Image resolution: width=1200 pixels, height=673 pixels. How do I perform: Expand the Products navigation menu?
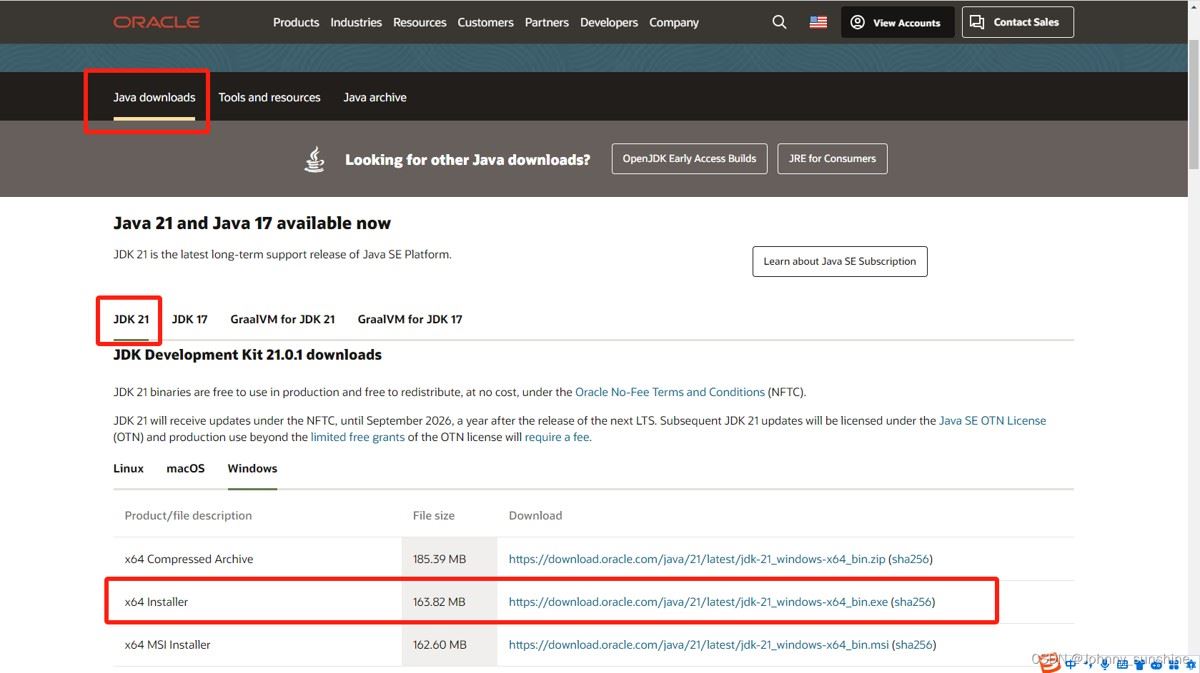click(296, 22)
